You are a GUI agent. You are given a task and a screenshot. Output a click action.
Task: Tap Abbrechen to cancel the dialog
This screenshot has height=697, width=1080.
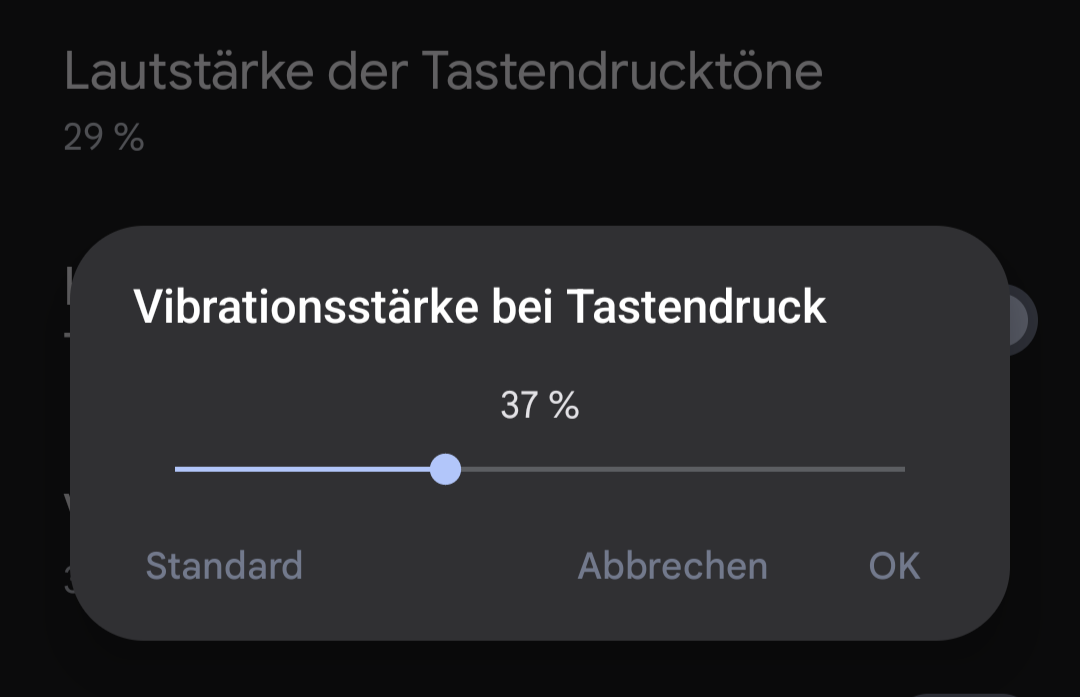(x=672, y=566)
